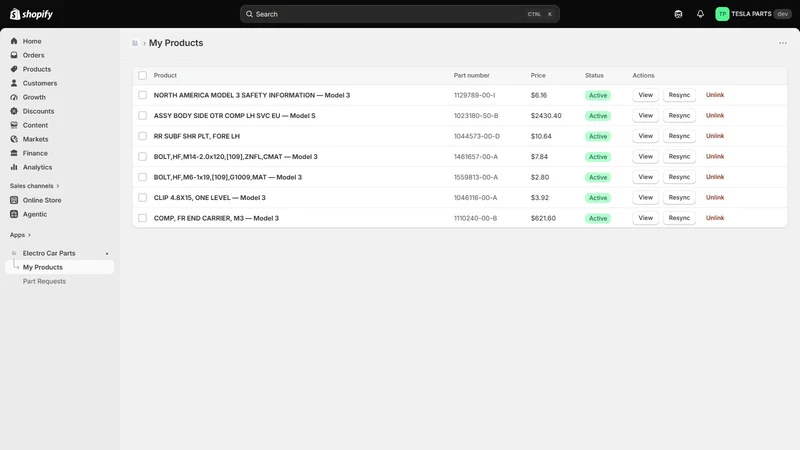This screenshot has width=800, height=450.
Task: Click the Finance bank icon
Action: pyautogui.click(x=14, y=153)
